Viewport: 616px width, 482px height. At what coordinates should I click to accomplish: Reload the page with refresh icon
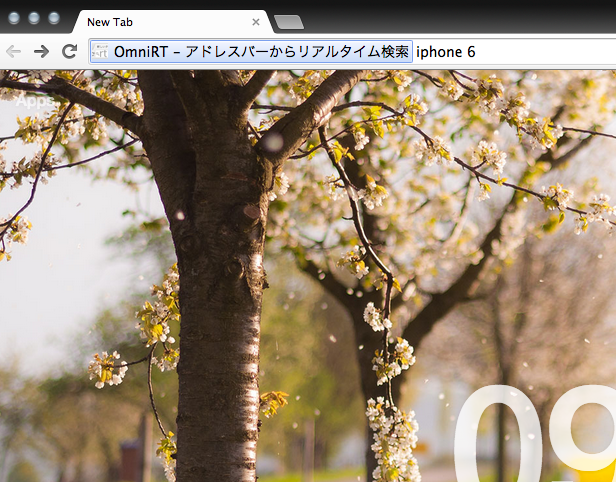(x=70, y=51)
